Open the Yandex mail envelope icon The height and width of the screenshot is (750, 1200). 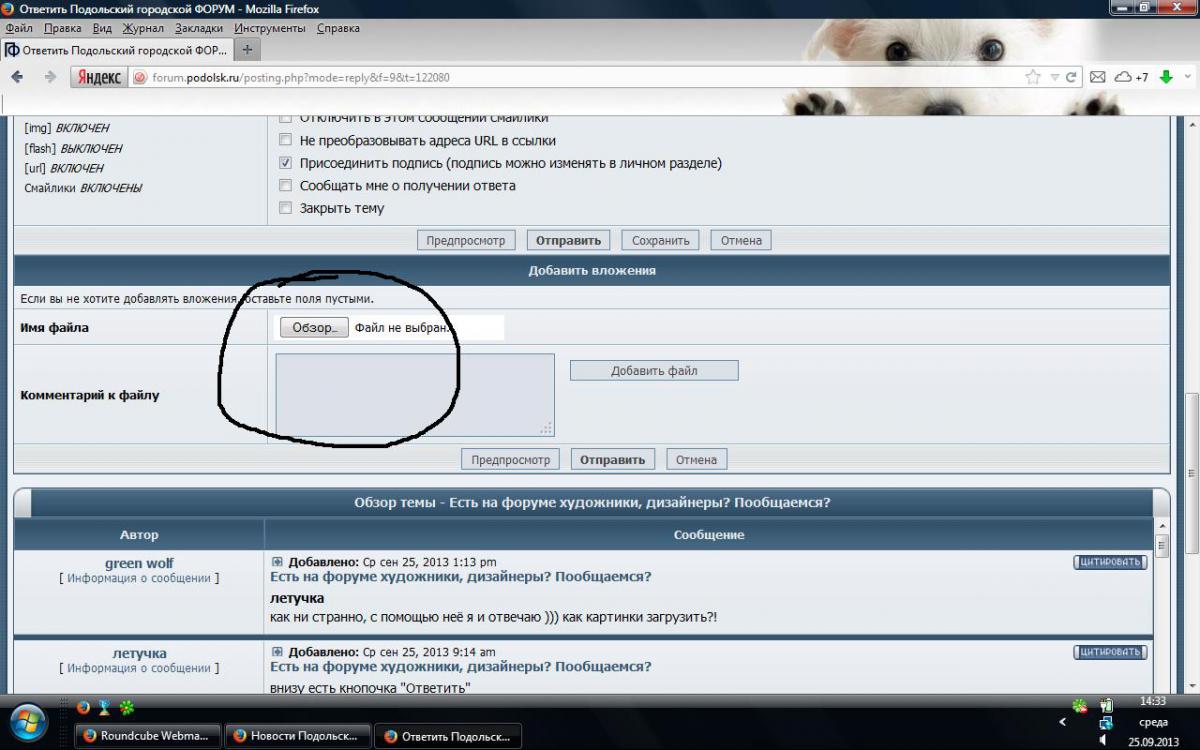[x=1097, y=77]
